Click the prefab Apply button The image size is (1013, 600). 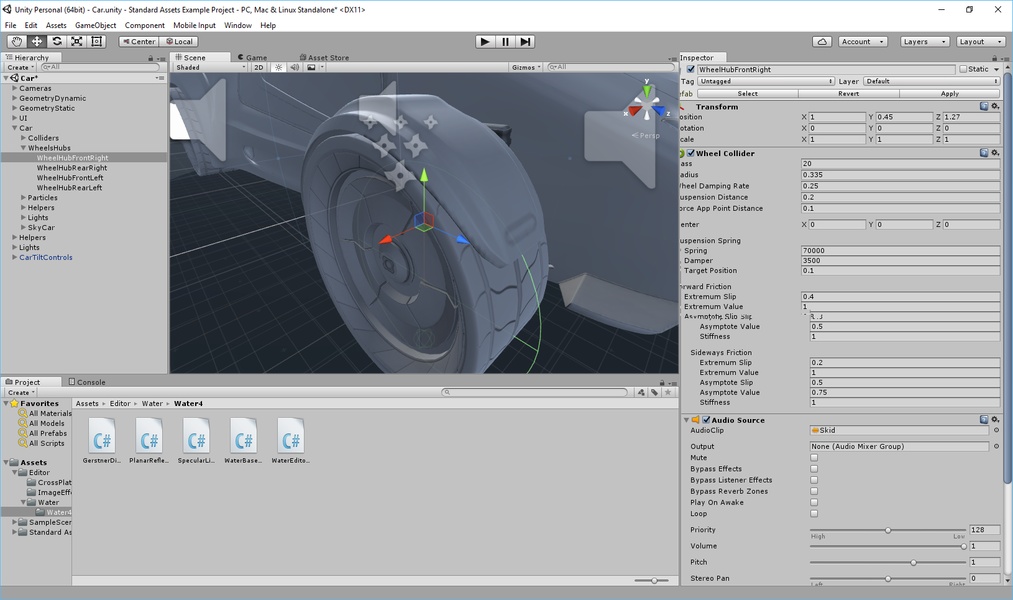950,93
